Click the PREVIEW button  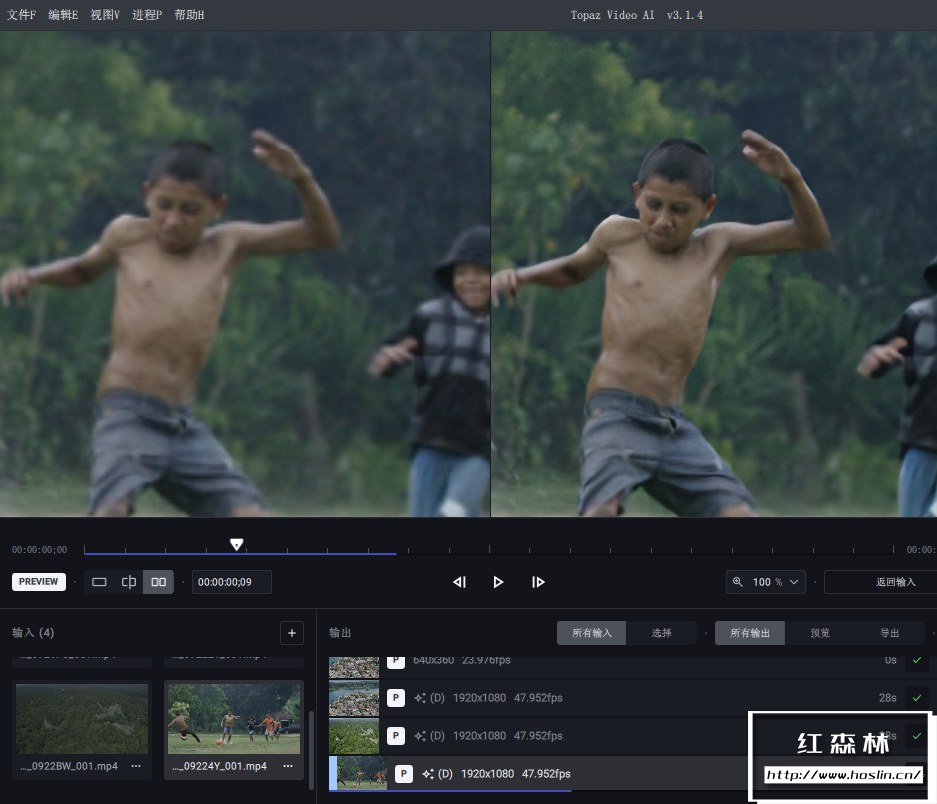point(39,582)
